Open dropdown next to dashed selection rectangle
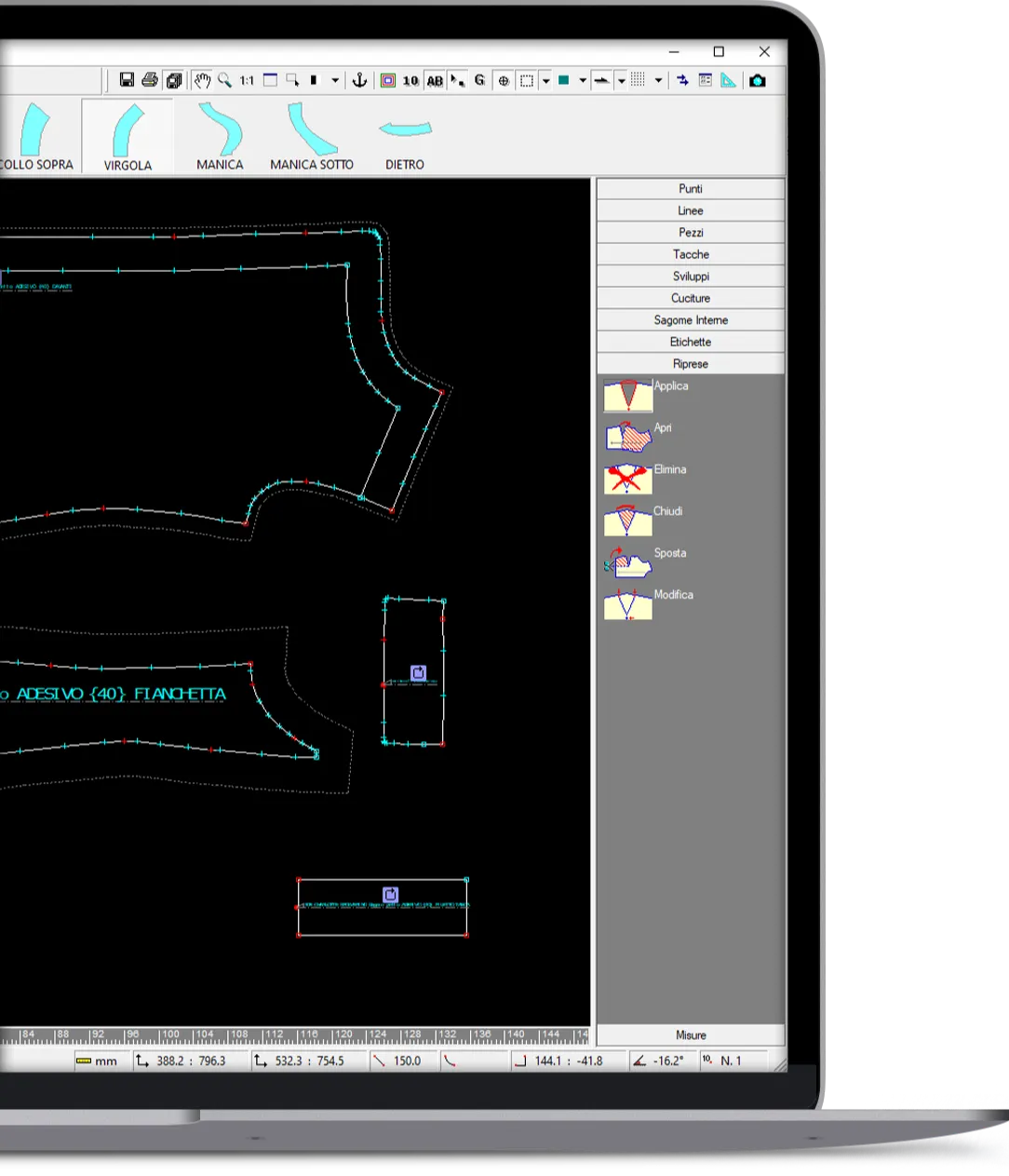 point(545,81)
